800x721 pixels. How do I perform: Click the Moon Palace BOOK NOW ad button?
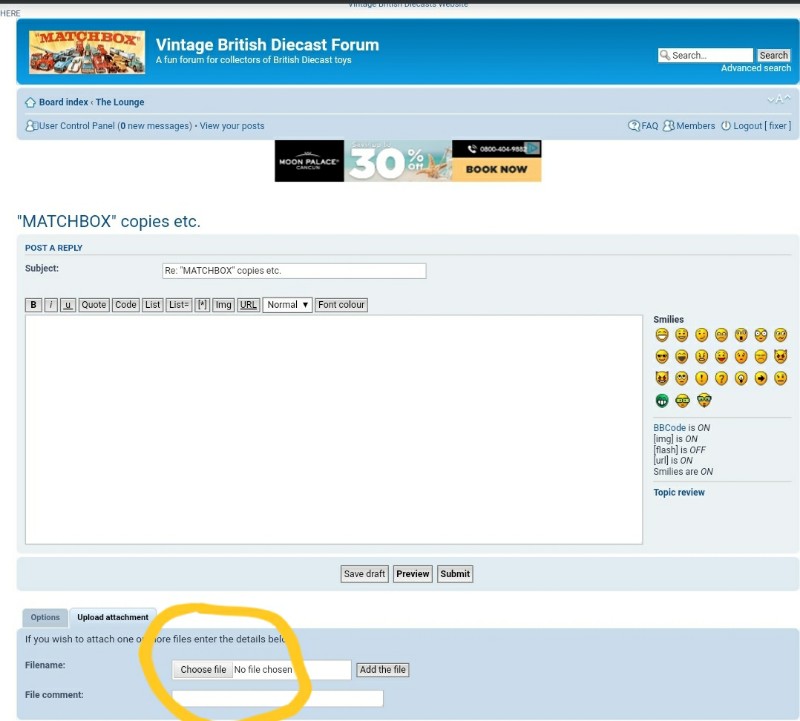click(x=496, y=169)
